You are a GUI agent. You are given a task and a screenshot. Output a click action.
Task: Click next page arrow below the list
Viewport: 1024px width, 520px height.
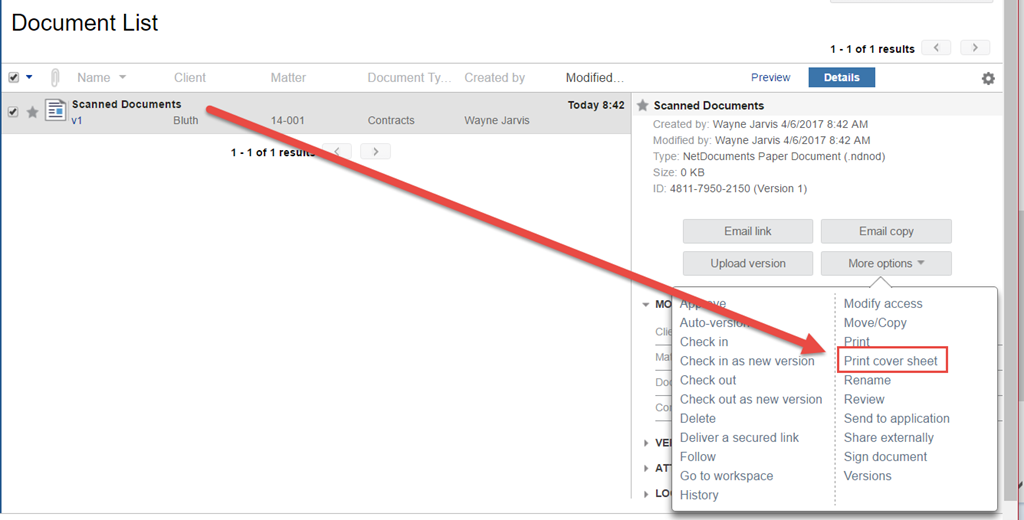[x=376, y=152]
